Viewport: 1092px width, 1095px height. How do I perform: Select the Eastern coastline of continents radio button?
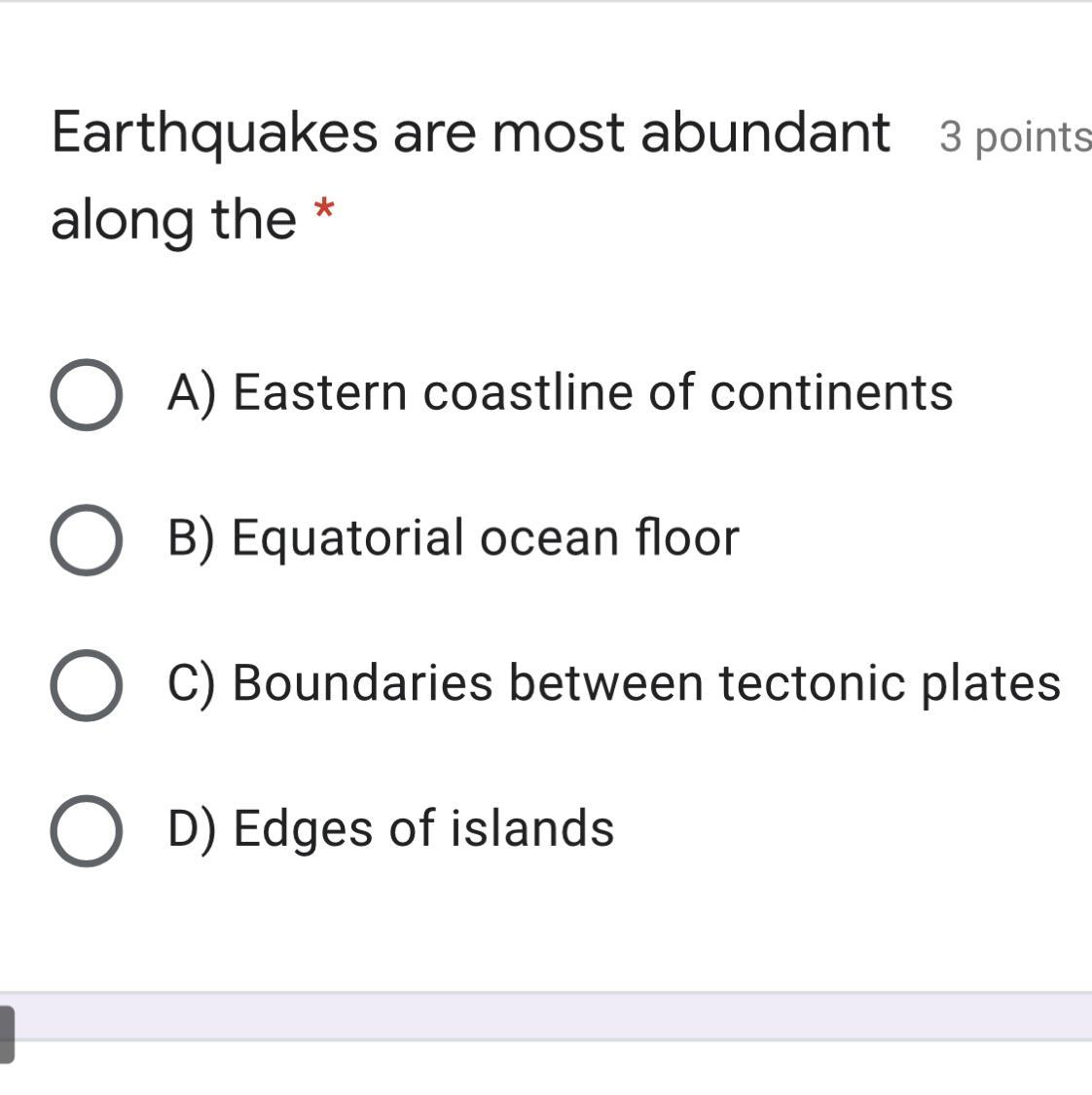pos(86,394)
